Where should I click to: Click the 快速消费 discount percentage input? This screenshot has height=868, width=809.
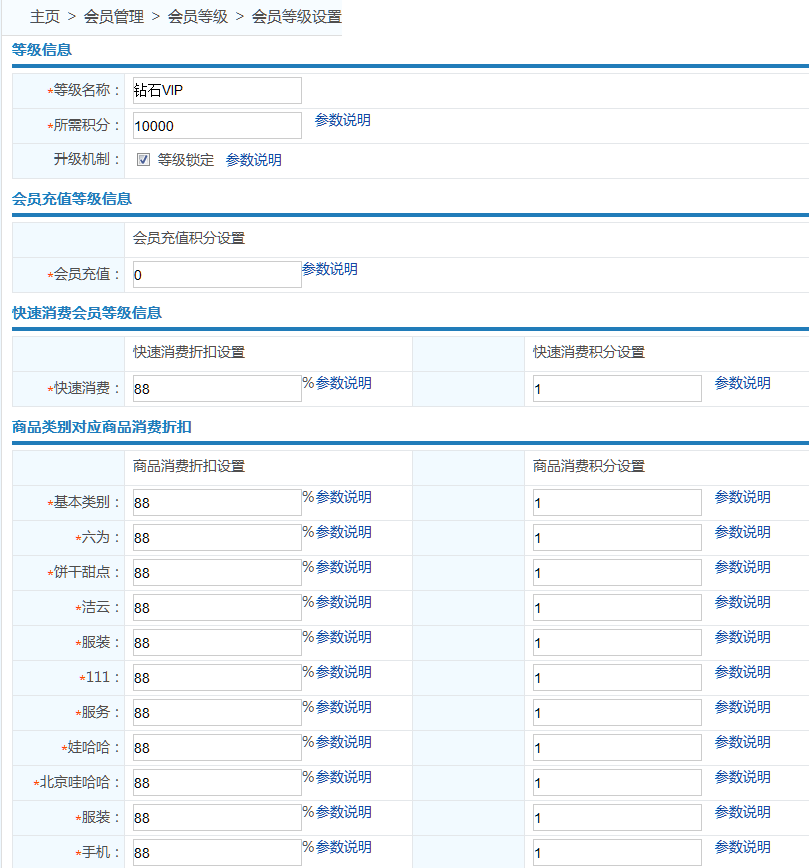216,388
